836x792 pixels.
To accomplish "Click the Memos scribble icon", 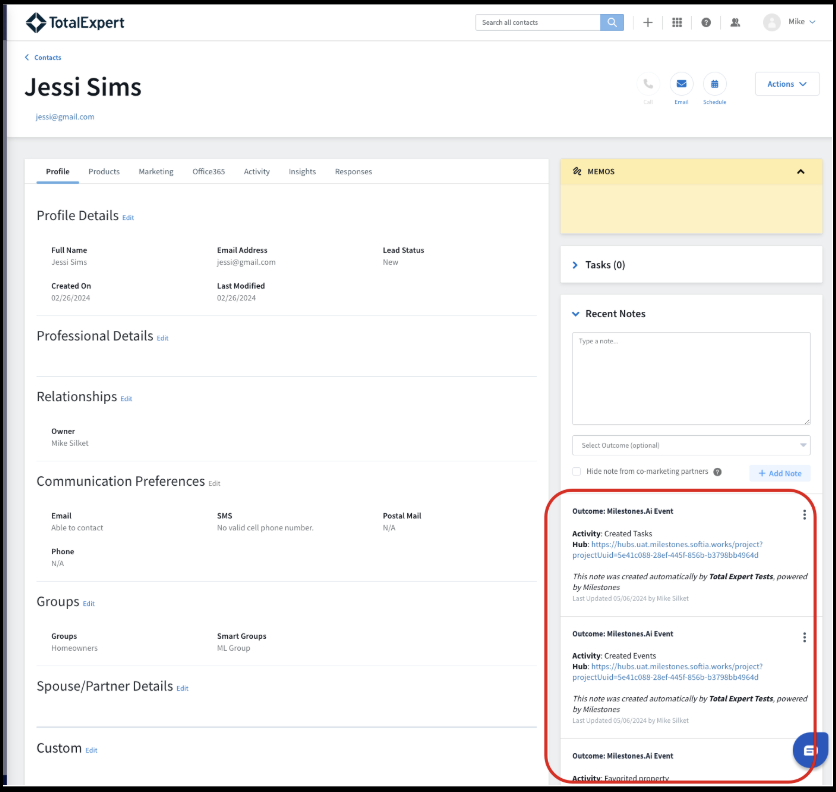I will click(x=577, y=172).
